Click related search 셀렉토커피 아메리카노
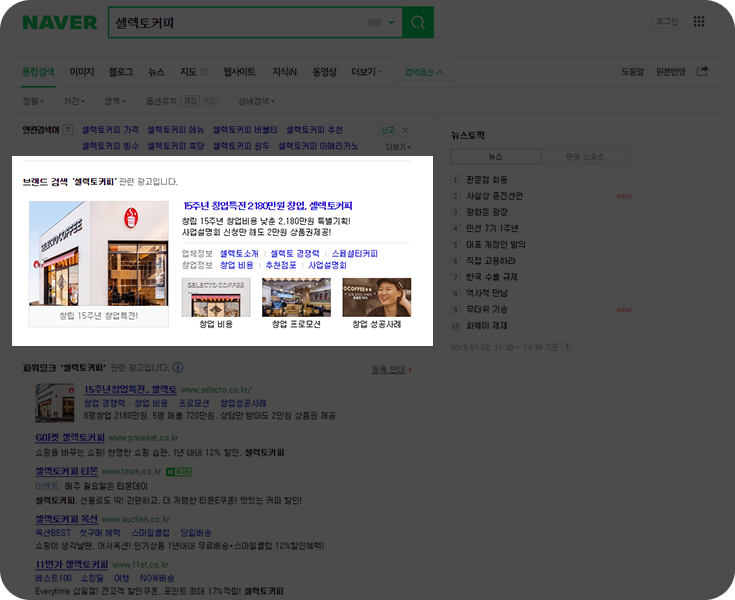 click(x=318, y=146)
